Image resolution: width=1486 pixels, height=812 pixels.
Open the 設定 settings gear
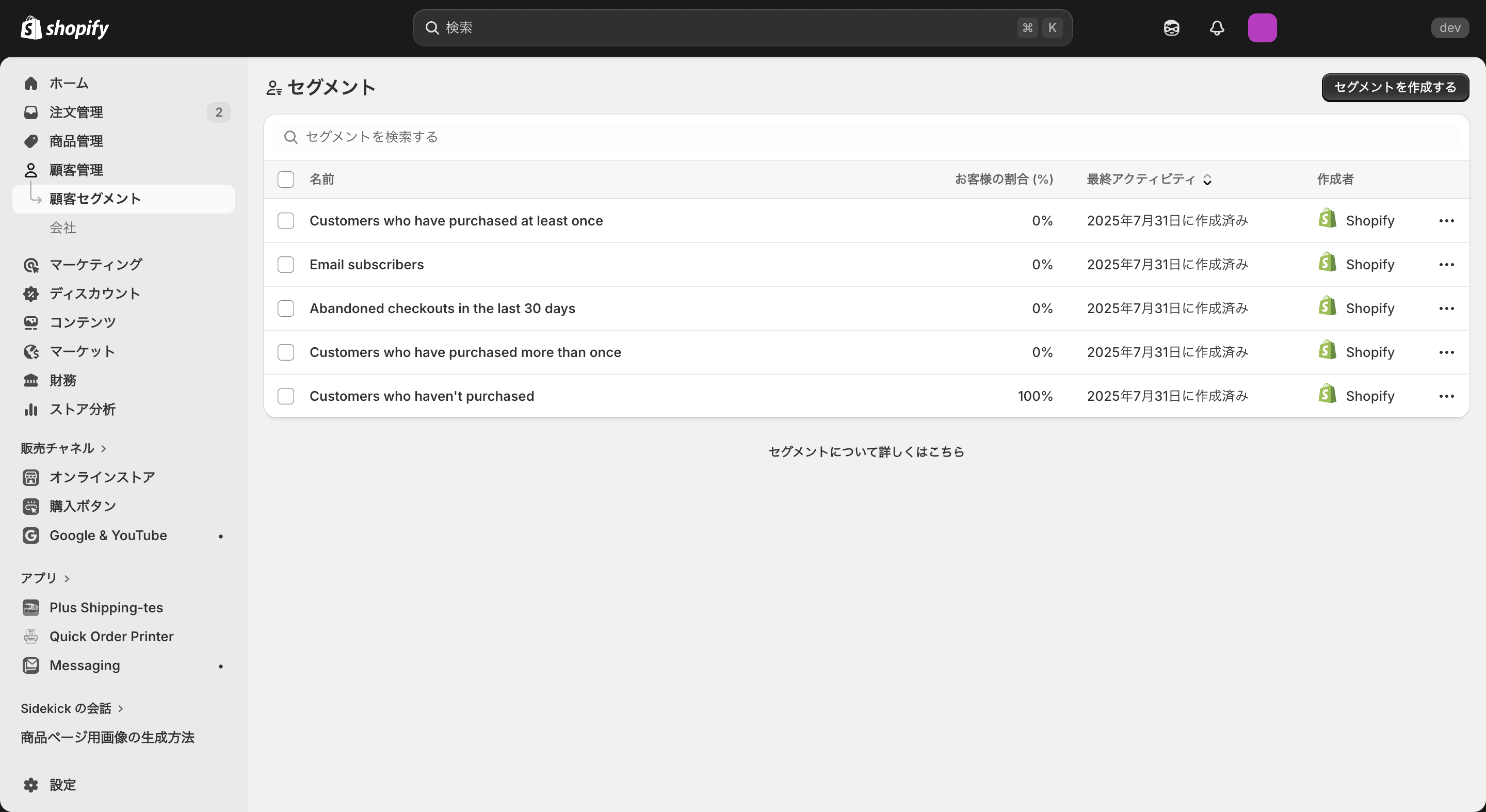[30, 784]
